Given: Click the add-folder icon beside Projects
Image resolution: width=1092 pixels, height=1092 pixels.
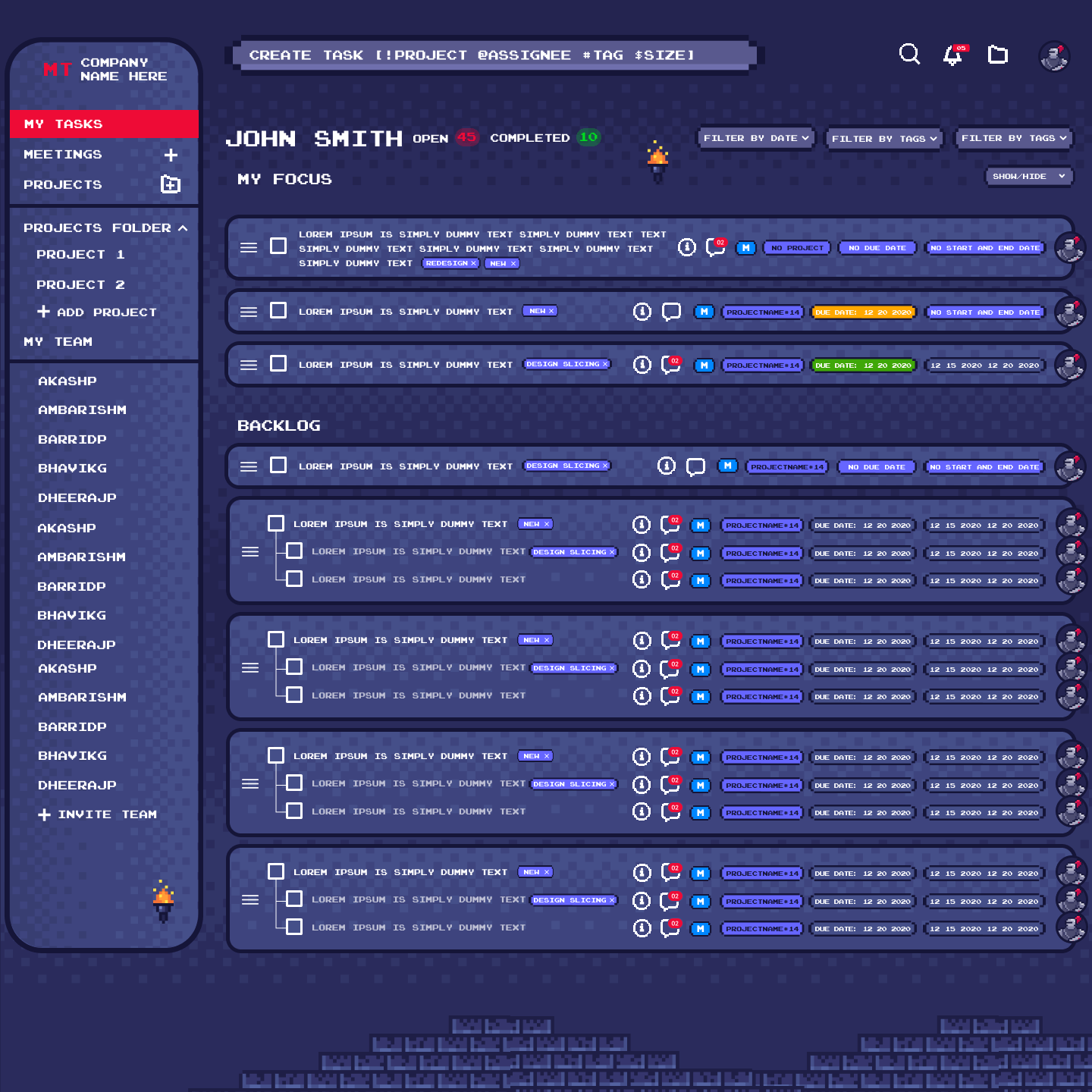Looking at the screenshot, I should [x=171, y=184].
